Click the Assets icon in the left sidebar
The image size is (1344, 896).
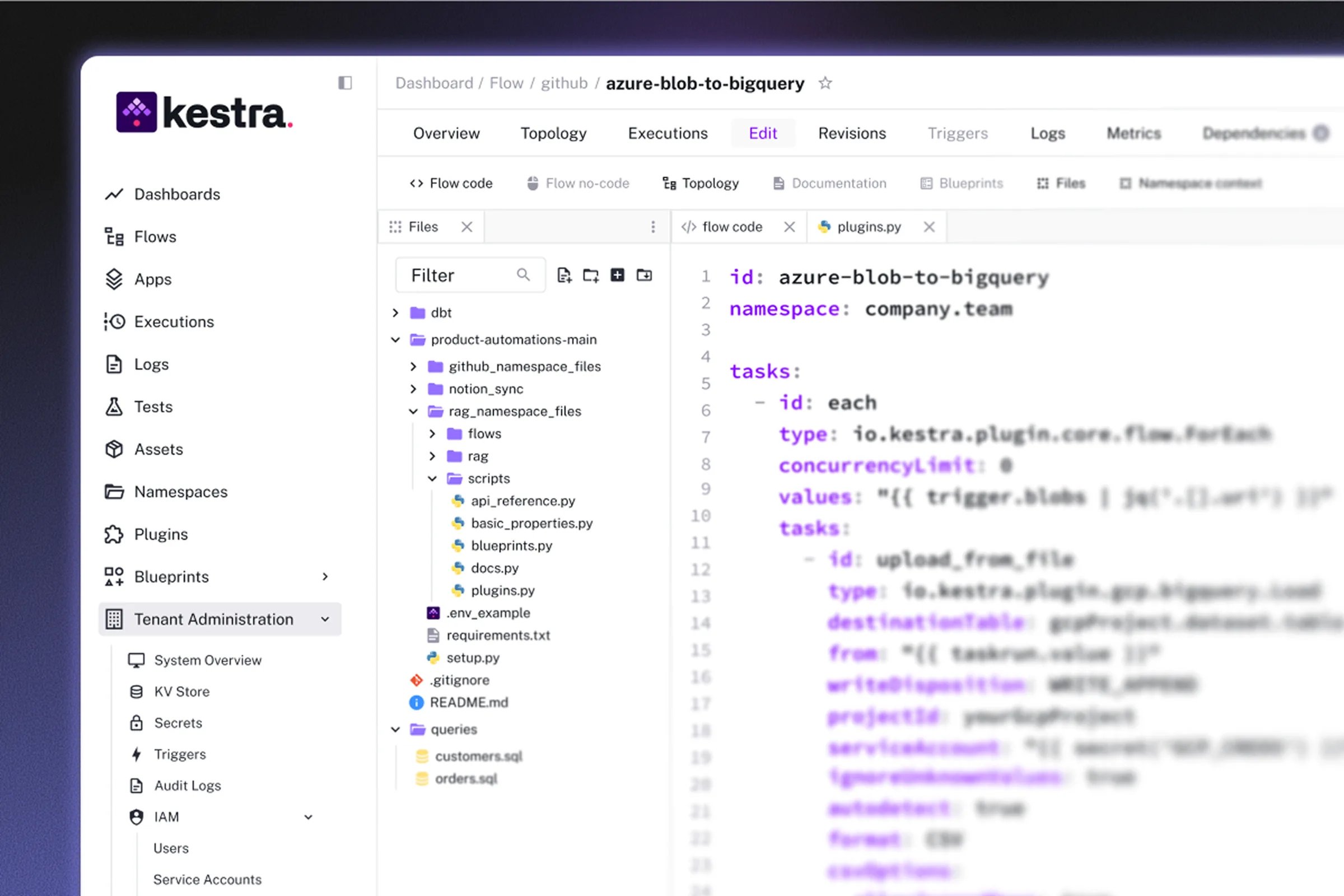(114, 449)
